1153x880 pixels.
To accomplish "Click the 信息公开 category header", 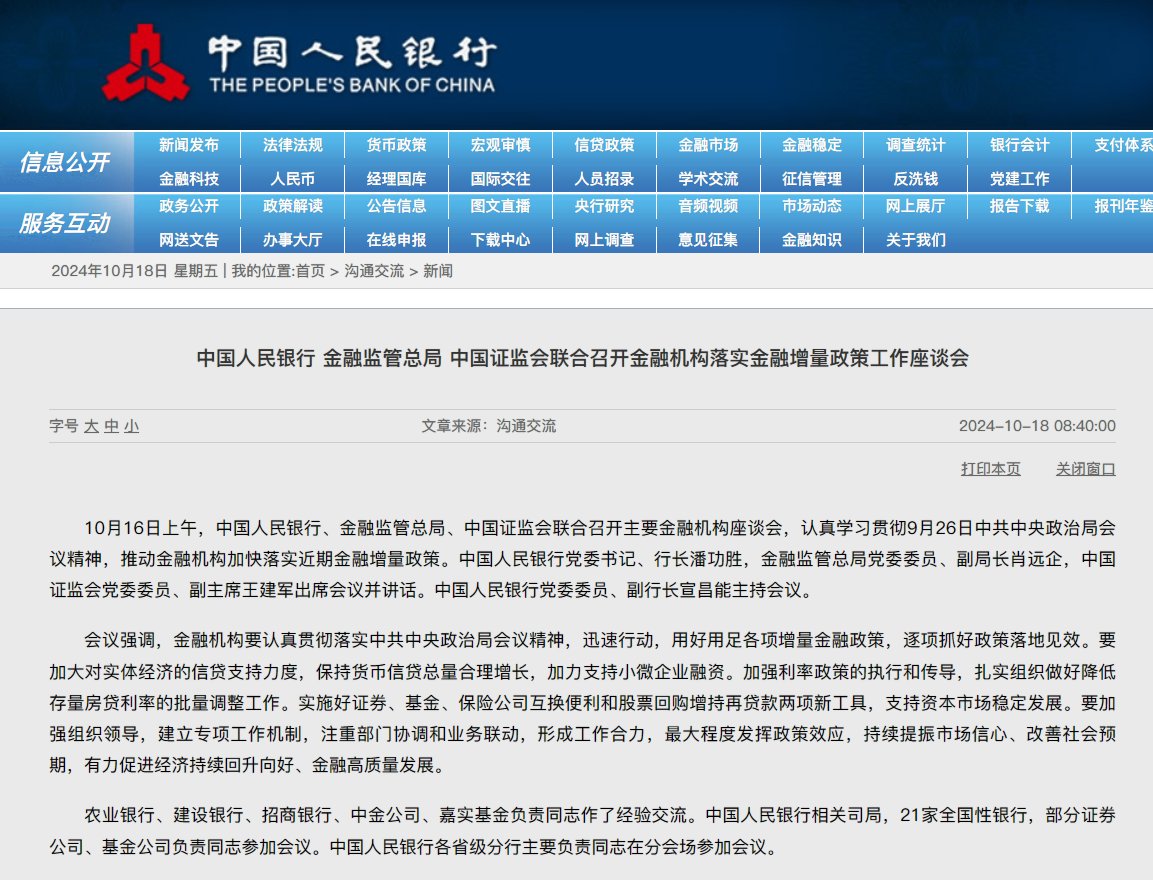I will tap(65, 162).
